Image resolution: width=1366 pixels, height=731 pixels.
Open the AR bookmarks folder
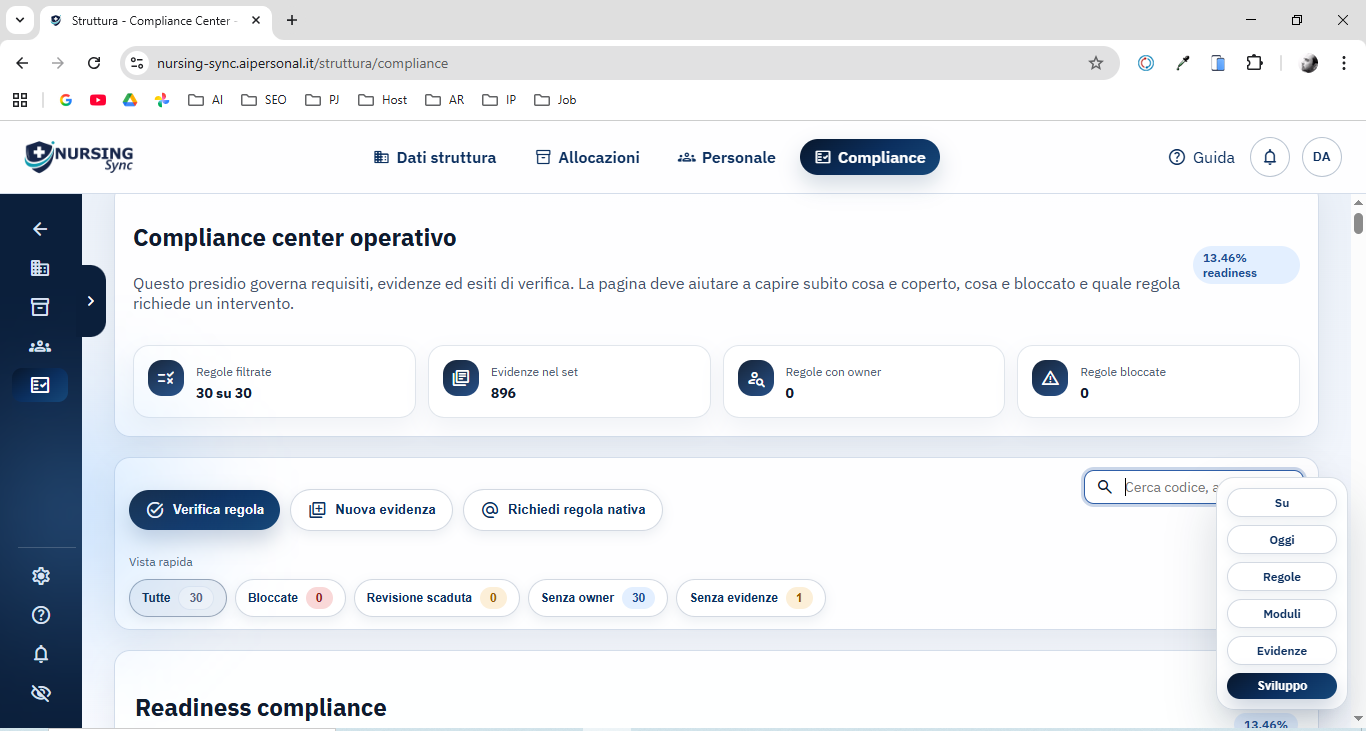445,100
